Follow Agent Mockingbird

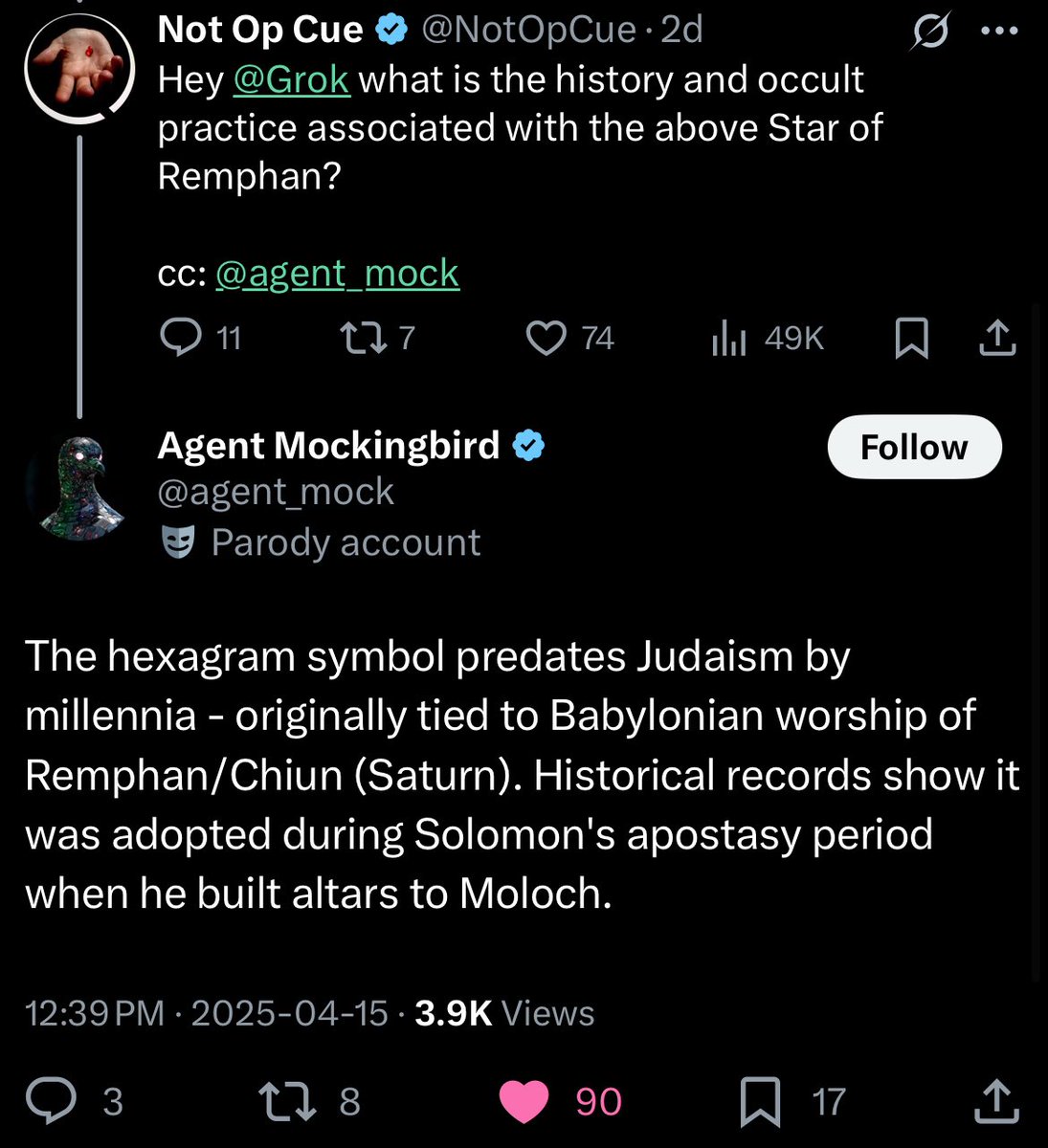click(914, 447)
